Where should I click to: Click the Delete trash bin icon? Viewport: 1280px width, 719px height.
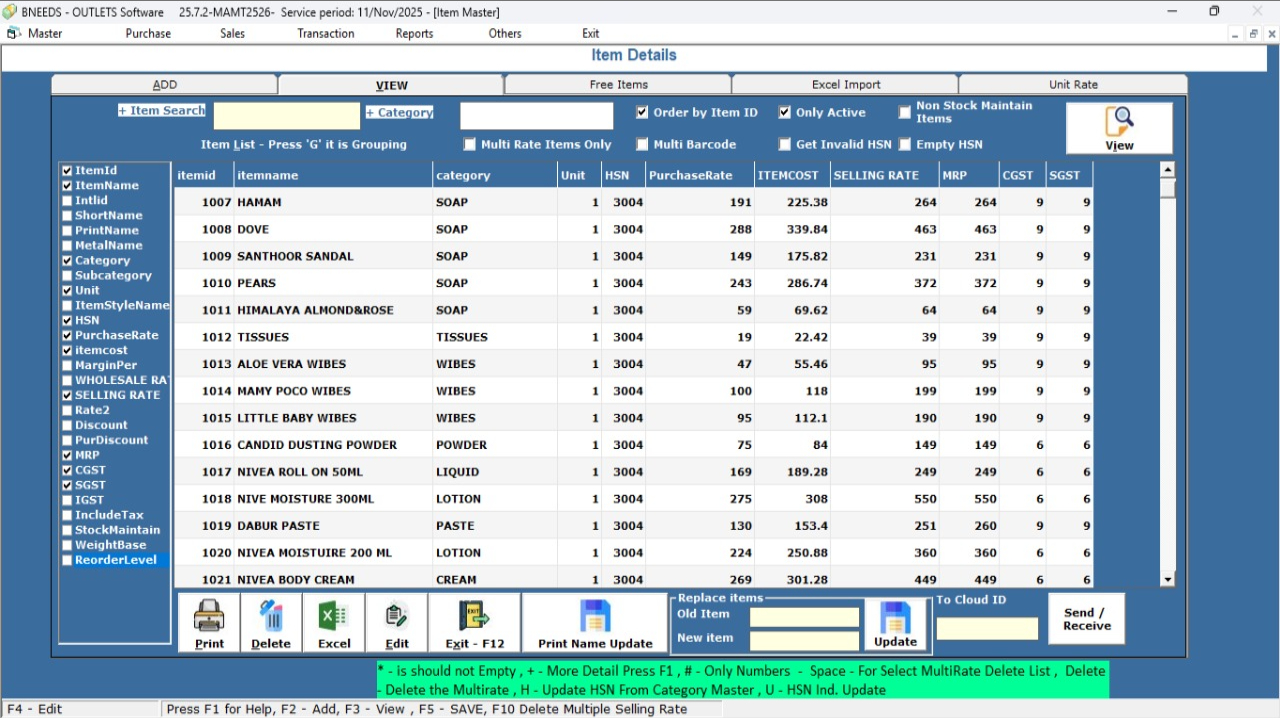click(x=271, y=616)
